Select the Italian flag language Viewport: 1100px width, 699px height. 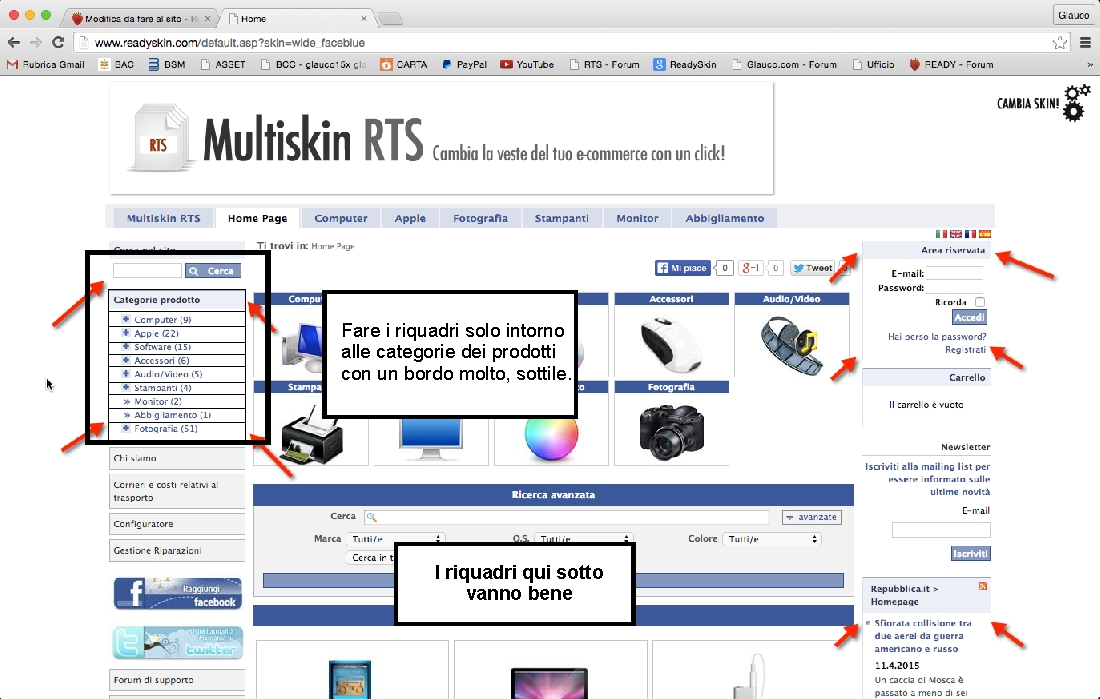pos(941,234)
